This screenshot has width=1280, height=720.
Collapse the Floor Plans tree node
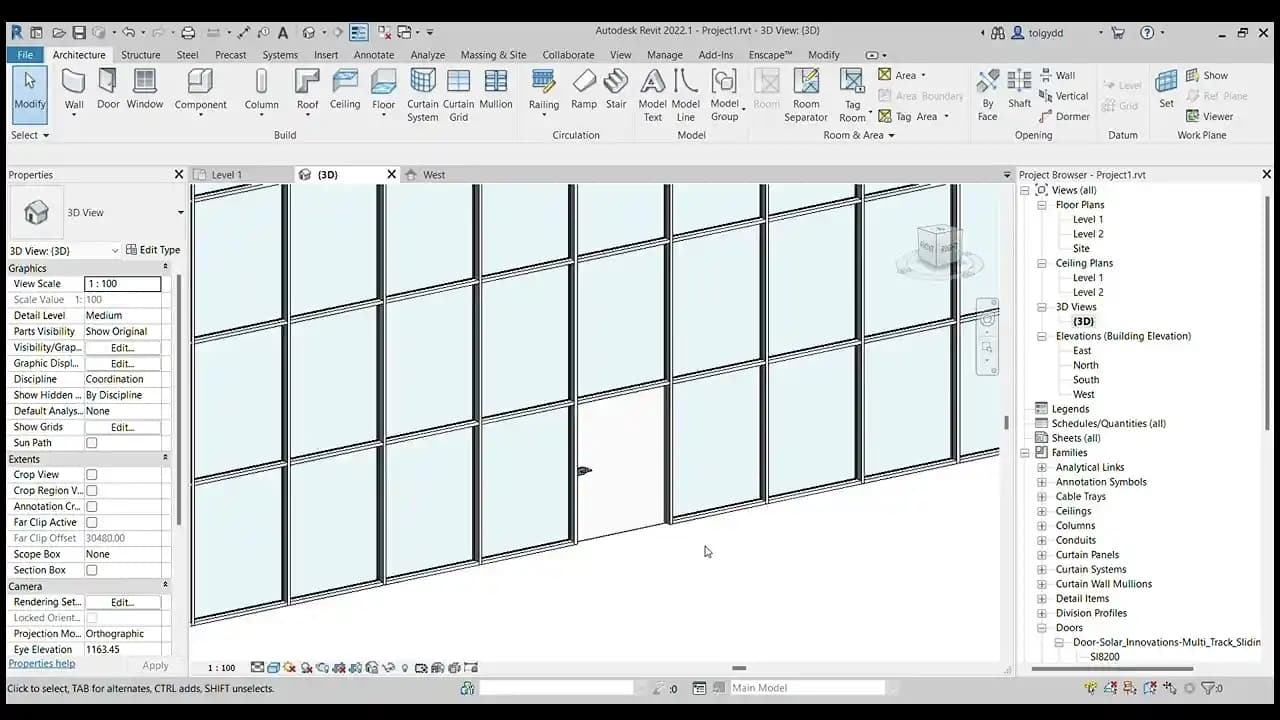tap(1042, 205)
